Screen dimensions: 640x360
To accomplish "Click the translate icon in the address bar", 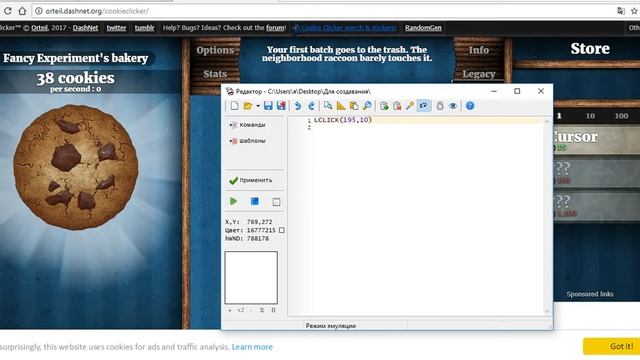I will [x=621, y=11].
